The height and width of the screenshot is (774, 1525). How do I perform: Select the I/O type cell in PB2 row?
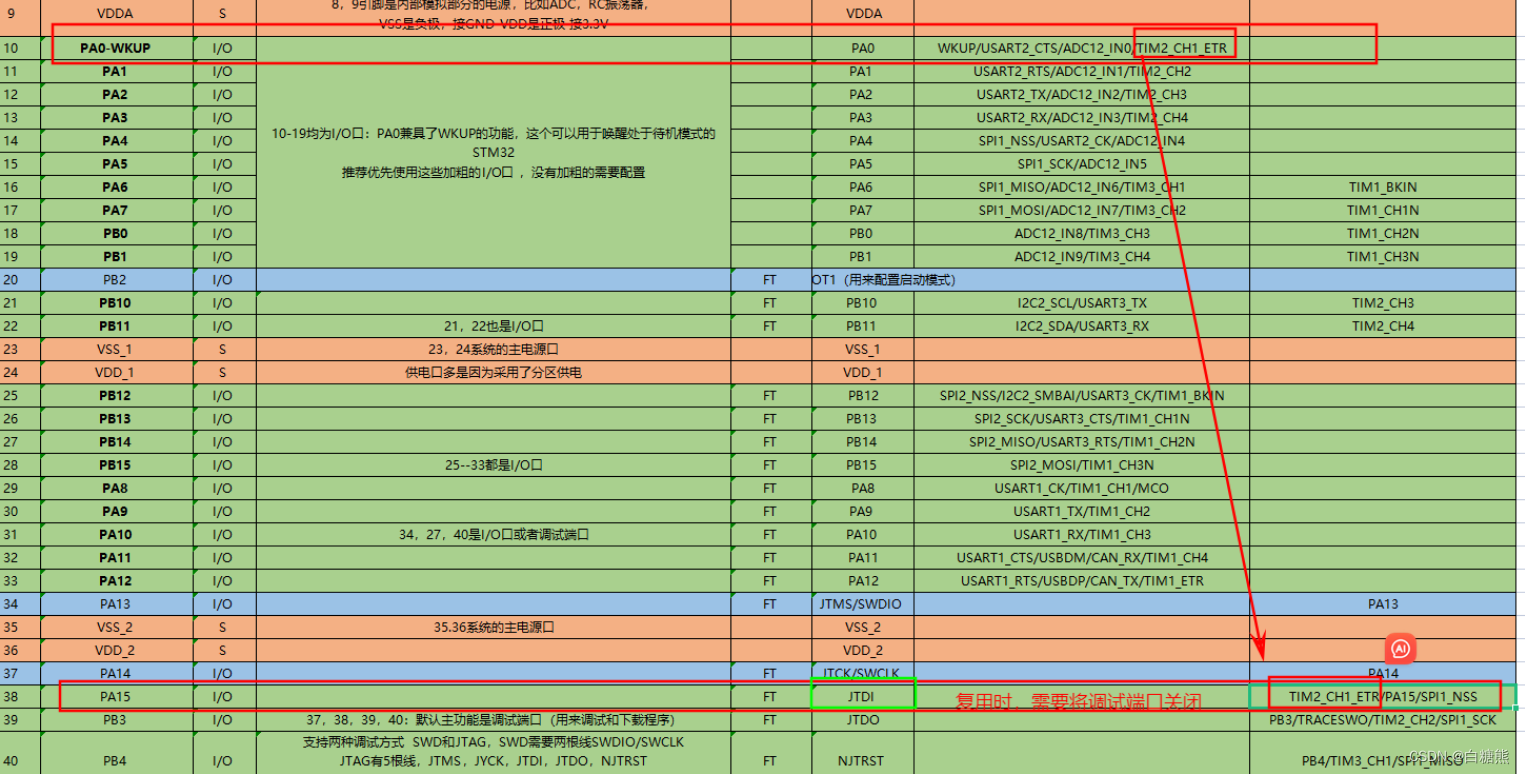[222, 279]
